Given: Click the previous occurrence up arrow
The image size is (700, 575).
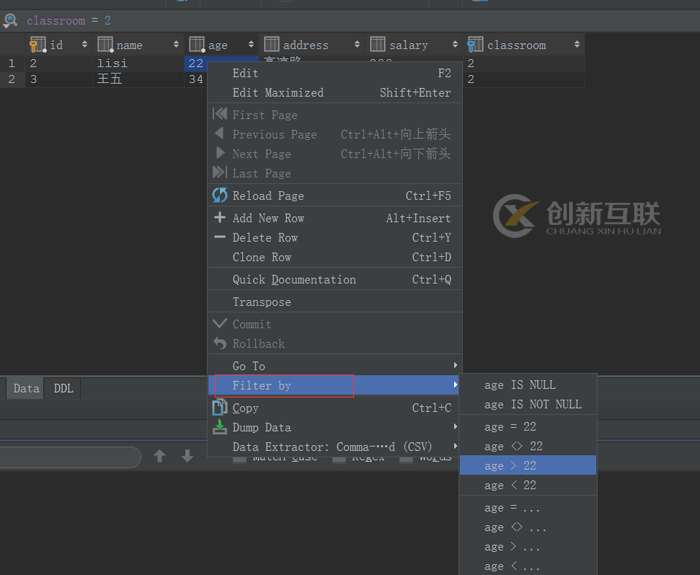Looking at the screenshot, I should (x=159, y=456).
